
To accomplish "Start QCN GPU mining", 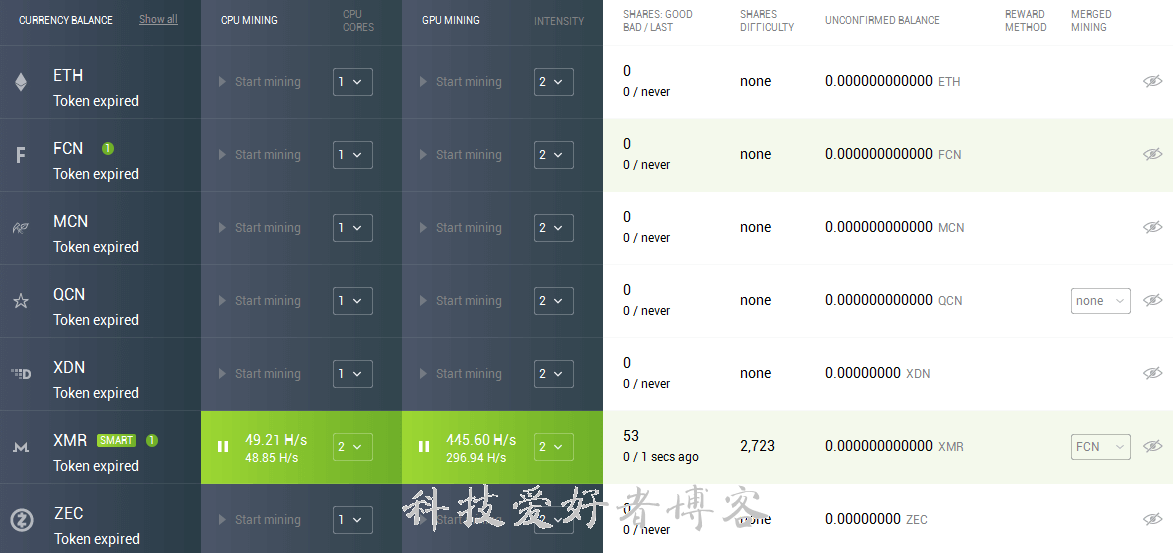I will pyautogui.click(x=461, y=301).
